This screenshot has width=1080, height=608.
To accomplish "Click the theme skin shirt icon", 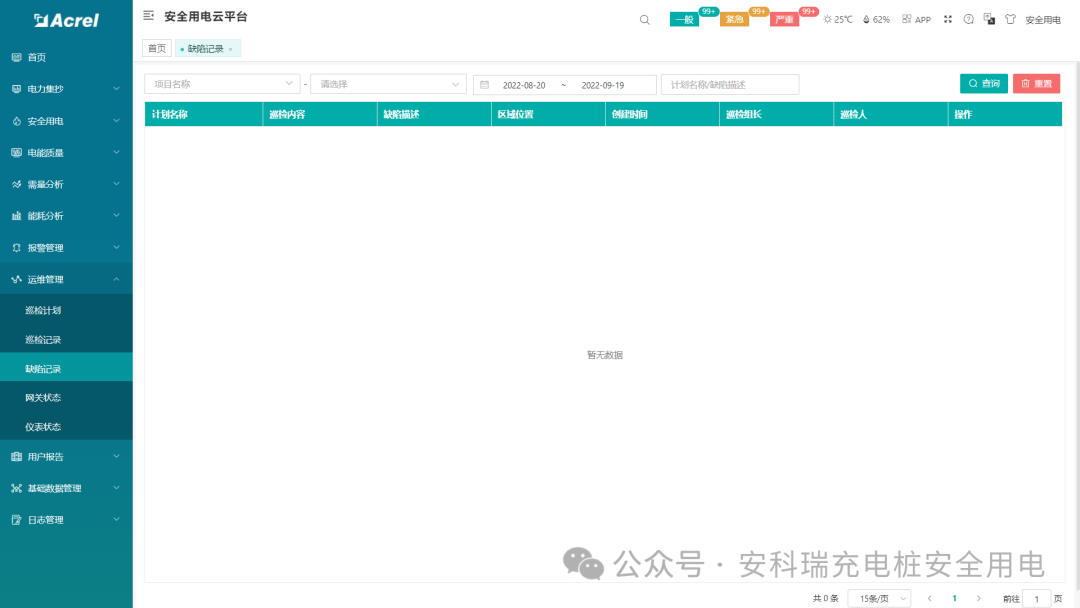I will pos(1010,19).
